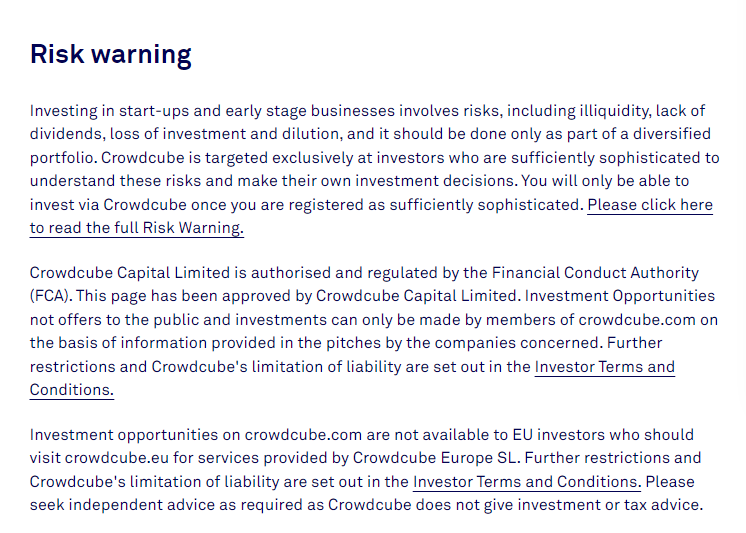746x533 pixels.
Task: Click the "Crowdcube Europe SL" text
Action: 442,458
